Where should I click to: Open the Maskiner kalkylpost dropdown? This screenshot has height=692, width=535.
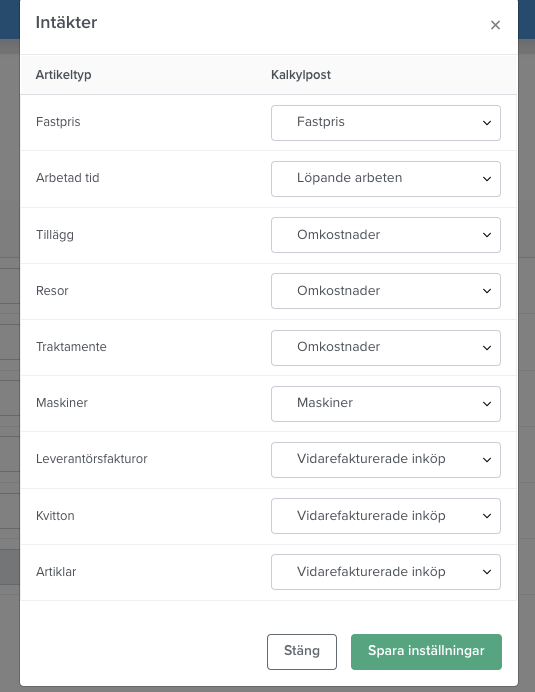coord(386,404)
